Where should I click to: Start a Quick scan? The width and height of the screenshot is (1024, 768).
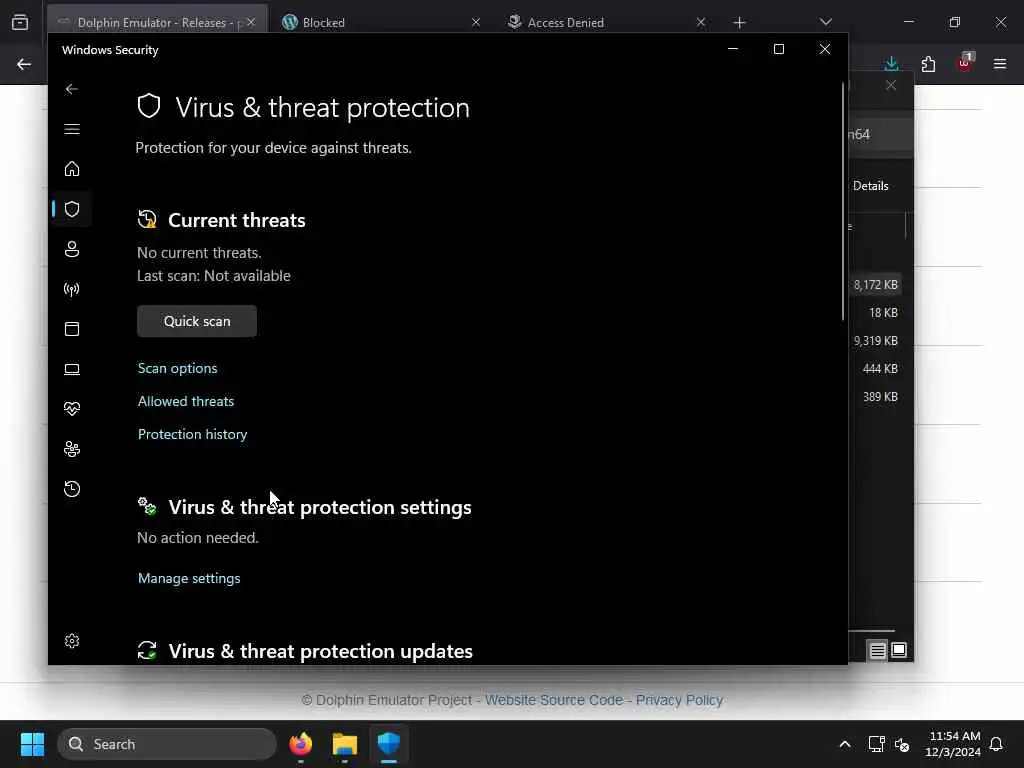coord(197,321)
